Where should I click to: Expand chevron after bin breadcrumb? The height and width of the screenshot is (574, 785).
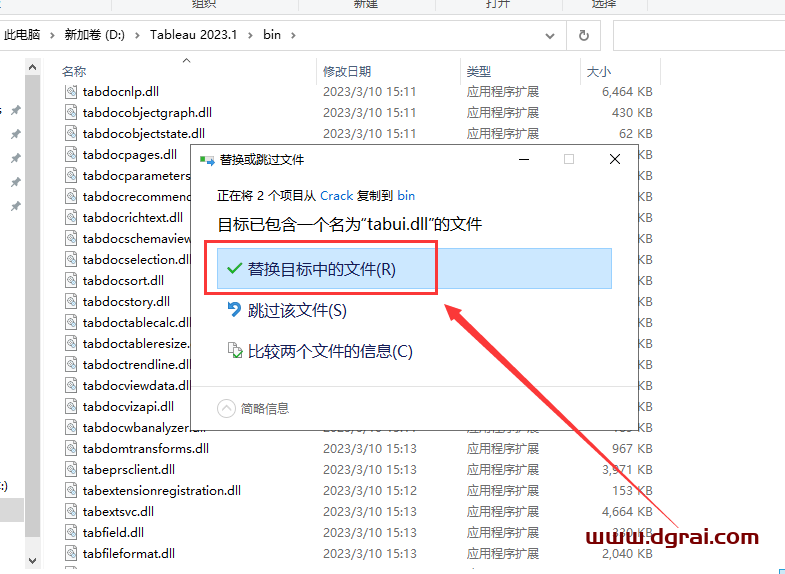click(293, 35)
